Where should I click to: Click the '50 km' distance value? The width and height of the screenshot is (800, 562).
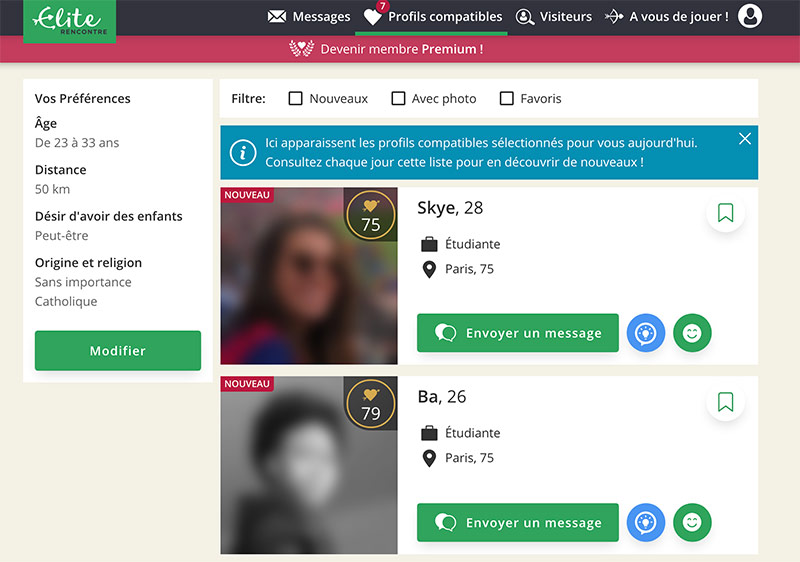[x=53, y=189]
